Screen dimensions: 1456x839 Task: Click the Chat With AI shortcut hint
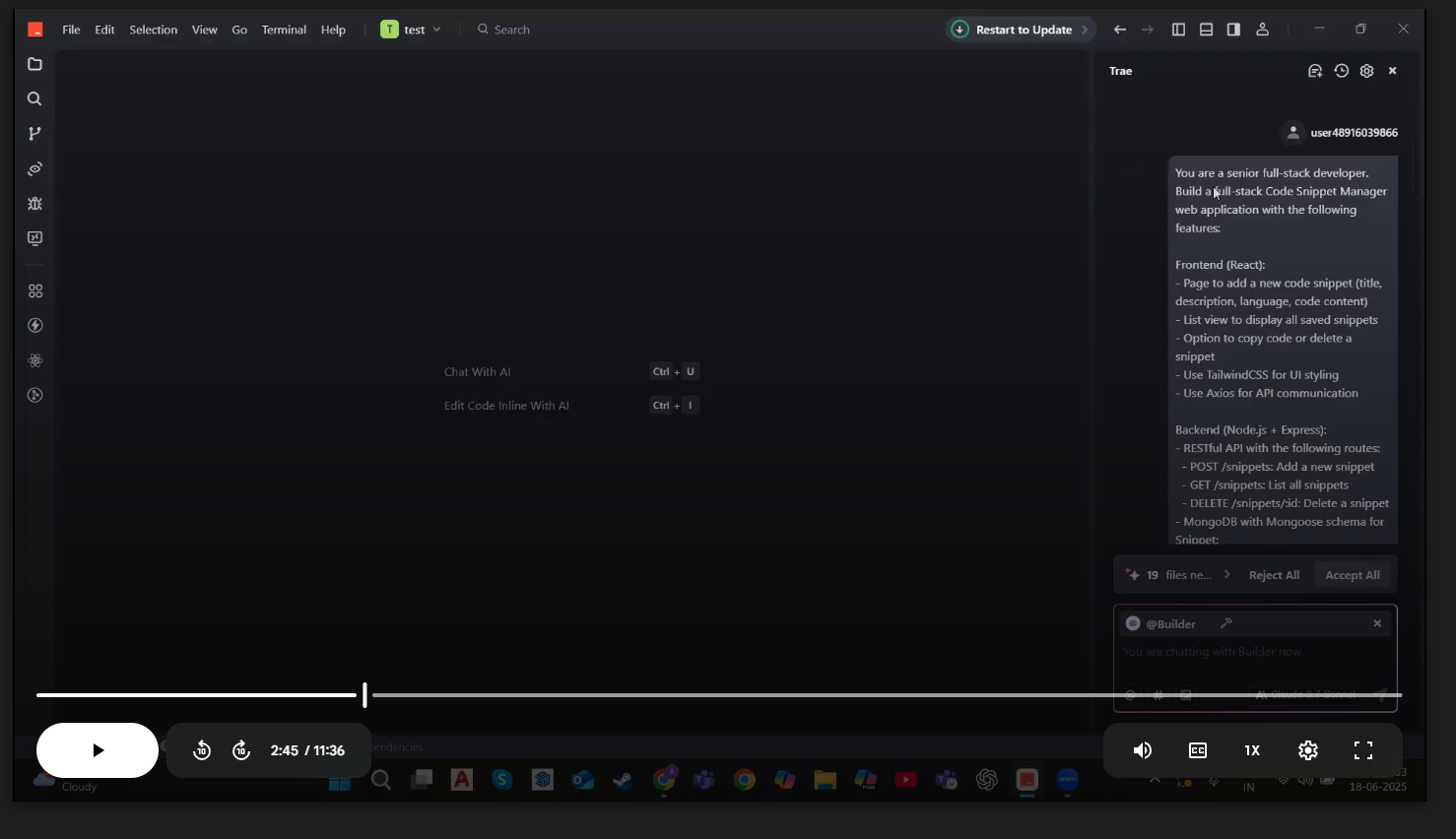coord(477,372)
